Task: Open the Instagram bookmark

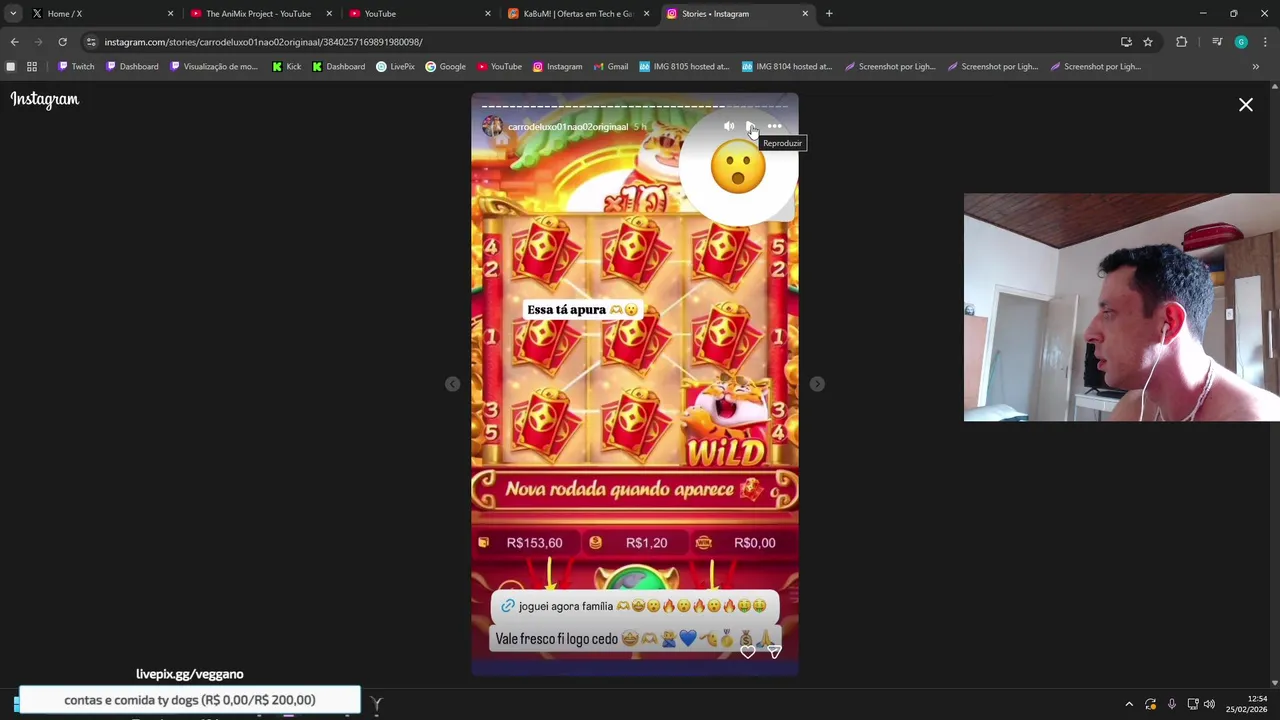Action: coord(557,67)
